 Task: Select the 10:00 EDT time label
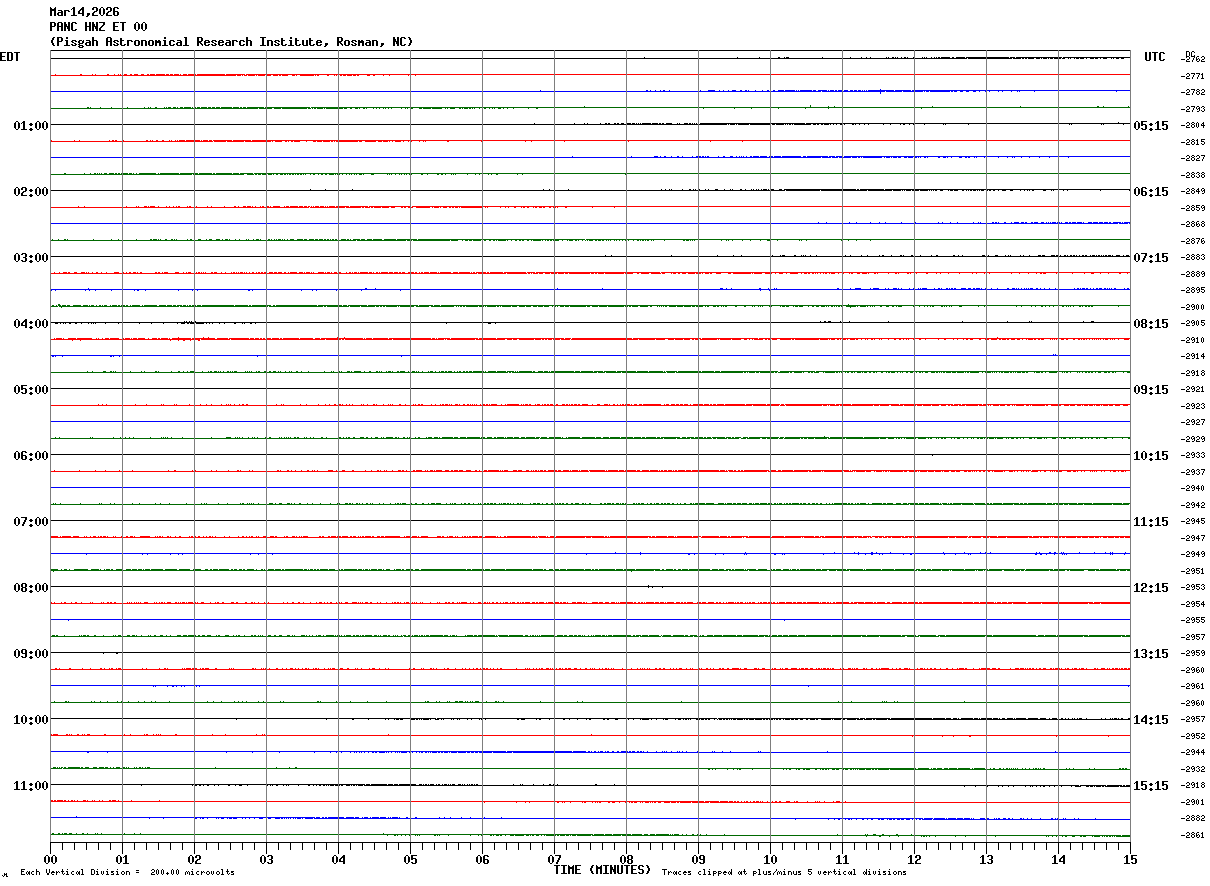[x=31, y=720]
